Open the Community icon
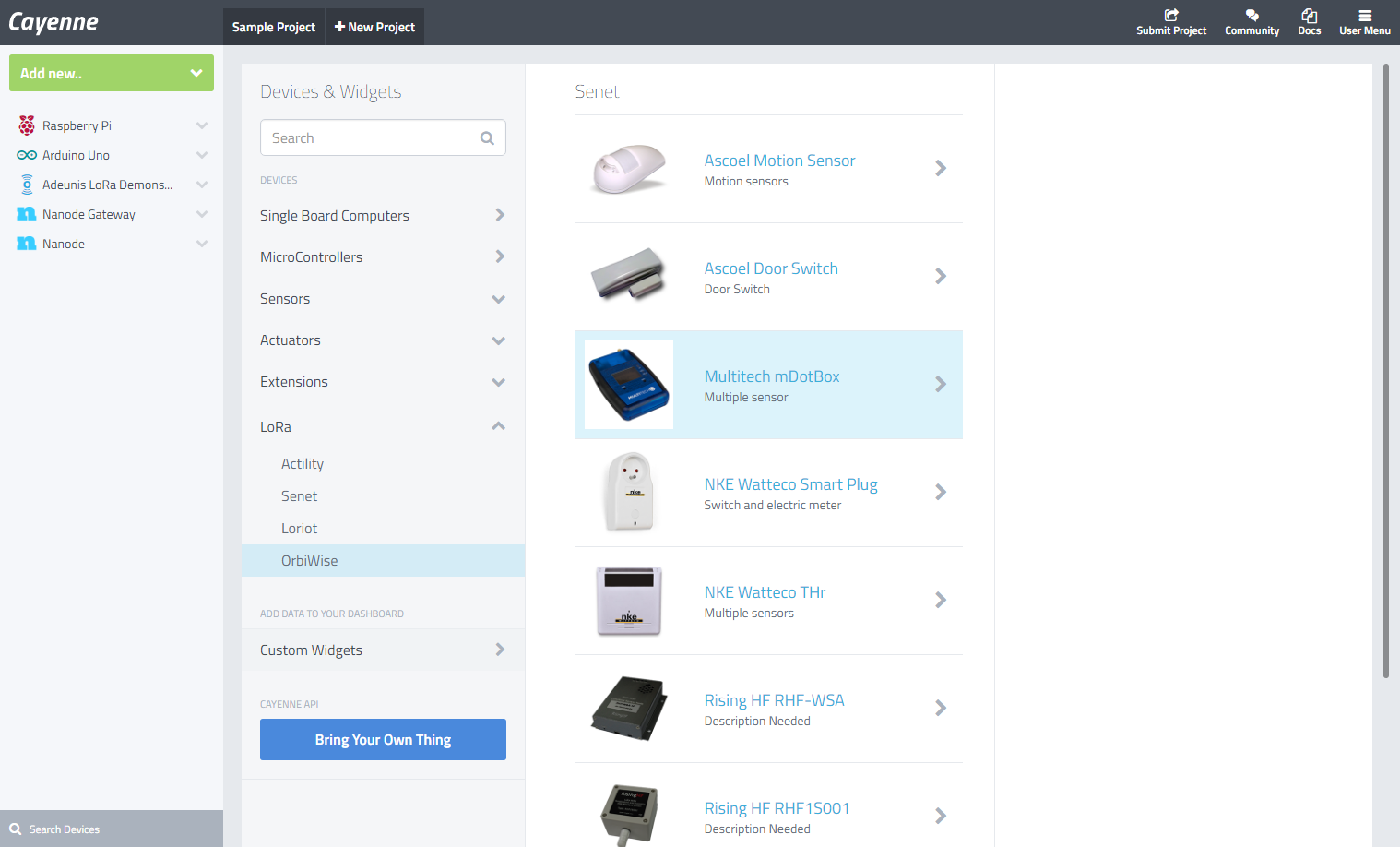Screen dimensions: 1400x847 click(x=1252, y=15)
